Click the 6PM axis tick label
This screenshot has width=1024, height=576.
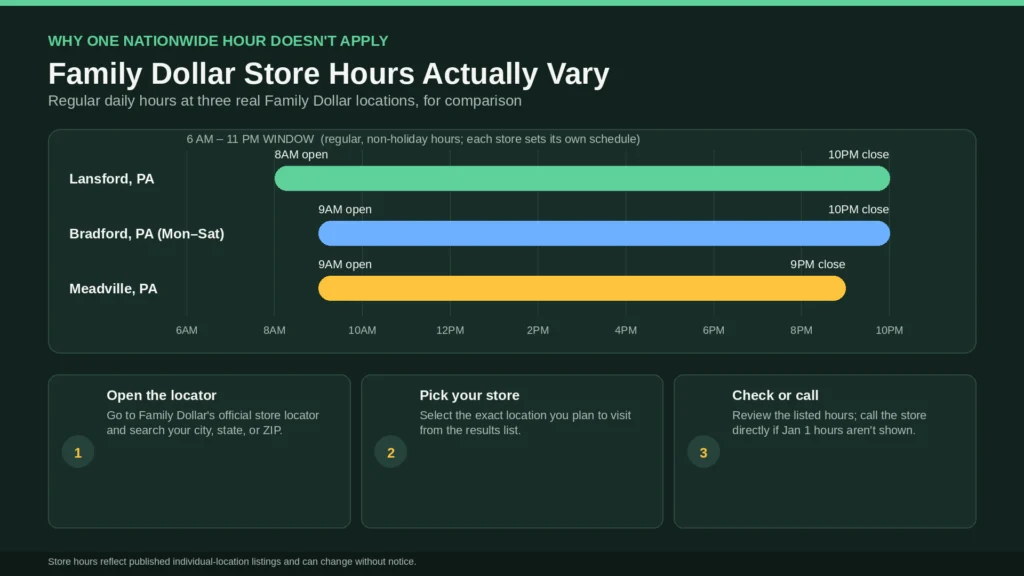(714, 330)
